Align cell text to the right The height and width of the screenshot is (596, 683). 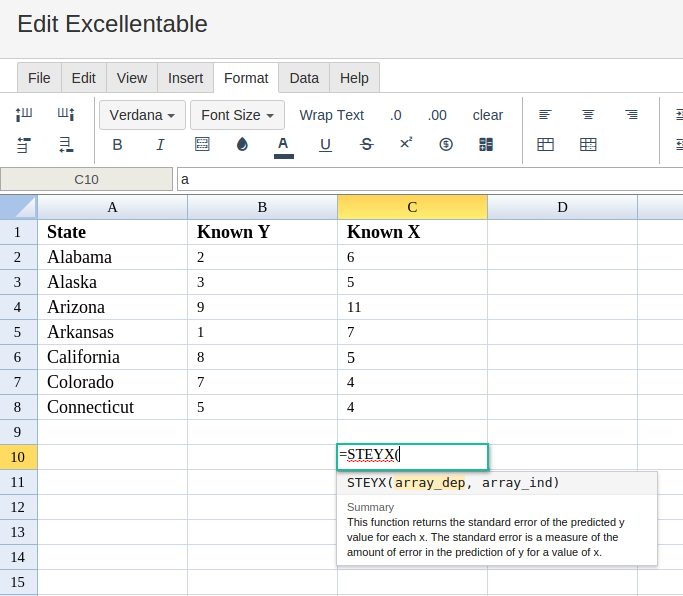point(632,115)
